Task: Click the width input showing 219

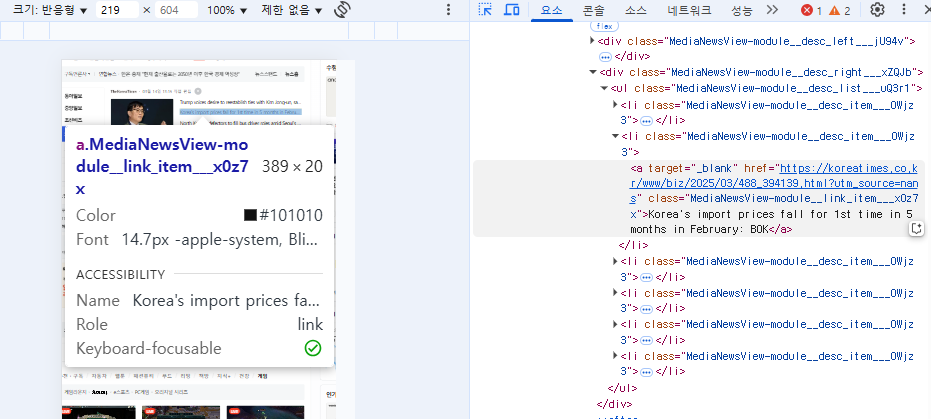Action: point(117,10)
